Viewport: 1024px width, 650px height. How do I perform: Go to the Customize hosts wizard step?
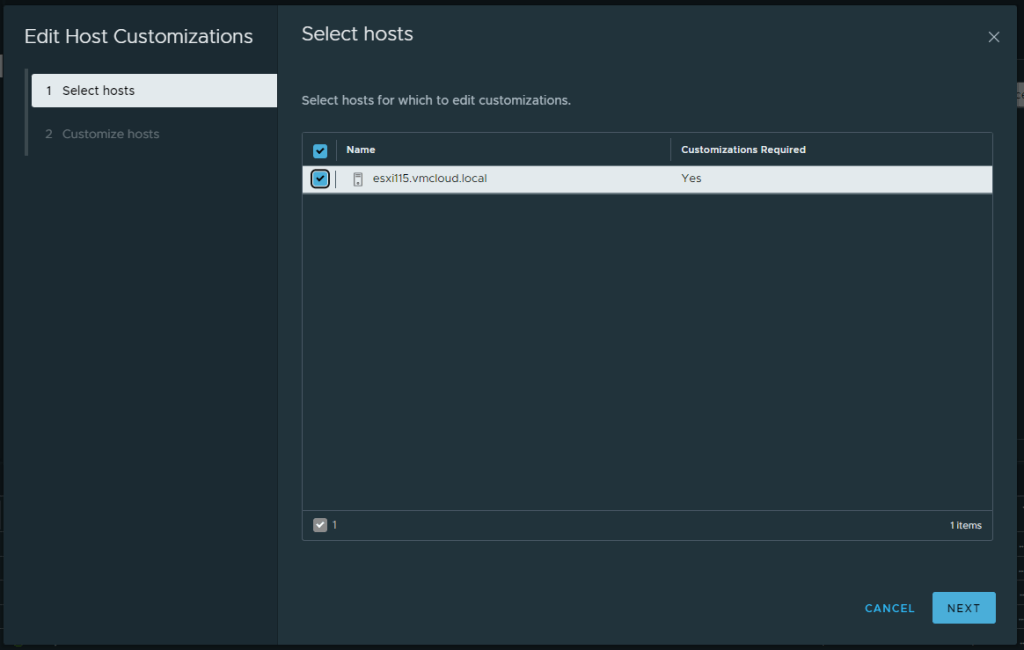point(110,134)
